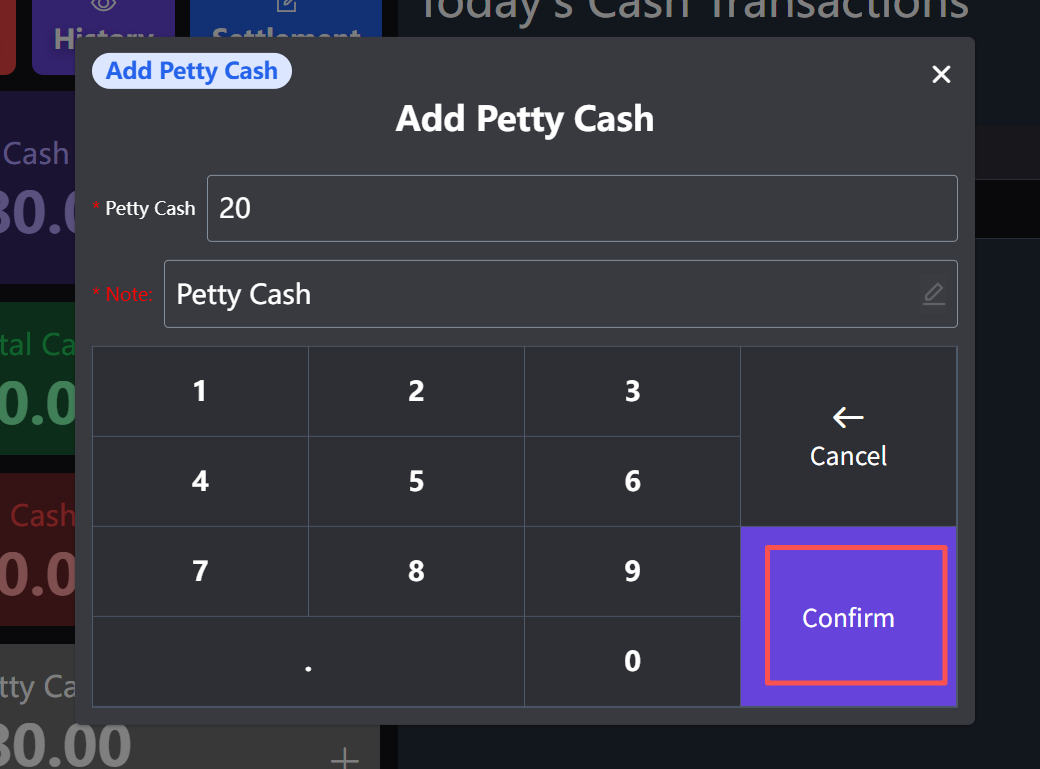Click the Note text field
1040x769 pixels.
tap(540, 294)
